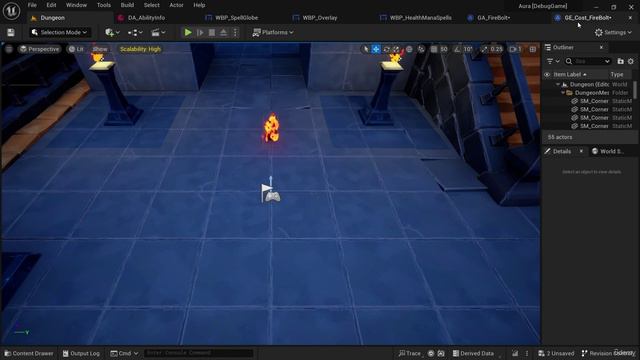This screenshot has width=640, height=360.
Task: Activate the Translate move tool in viewport
Action: [376, 49]
